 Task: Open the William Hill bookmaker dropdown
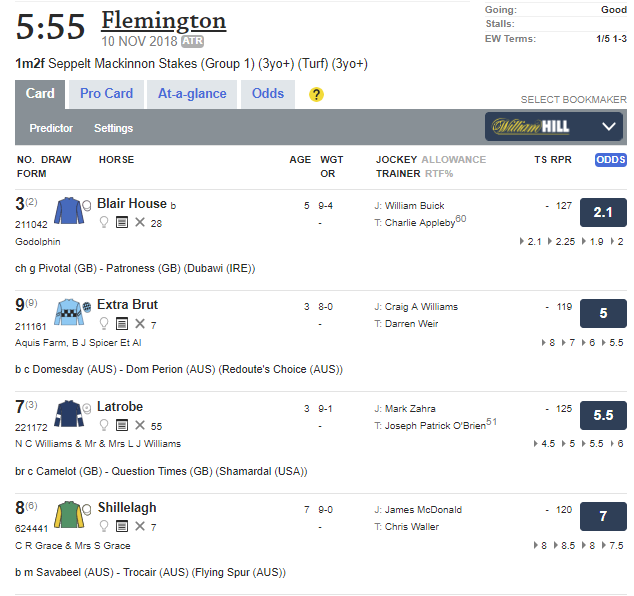[x=555, y=127]
